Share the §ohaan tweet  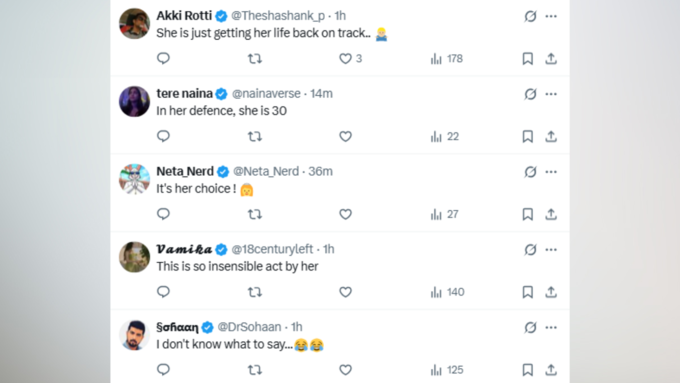coord(551,370)
